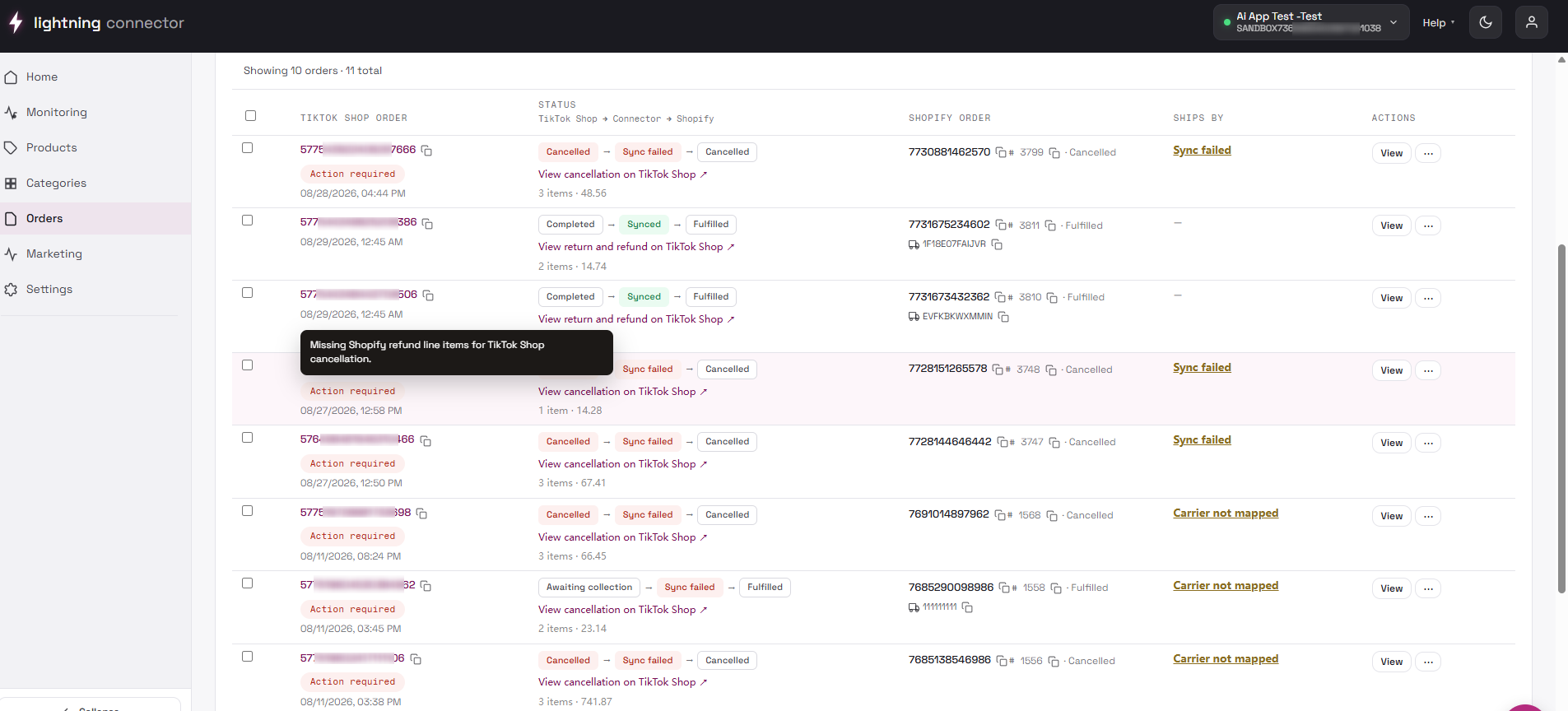This screenshot has height=711, width=1568.
Task: Toggle dark mode moon icon
Action: click(x=1486, y=22)
